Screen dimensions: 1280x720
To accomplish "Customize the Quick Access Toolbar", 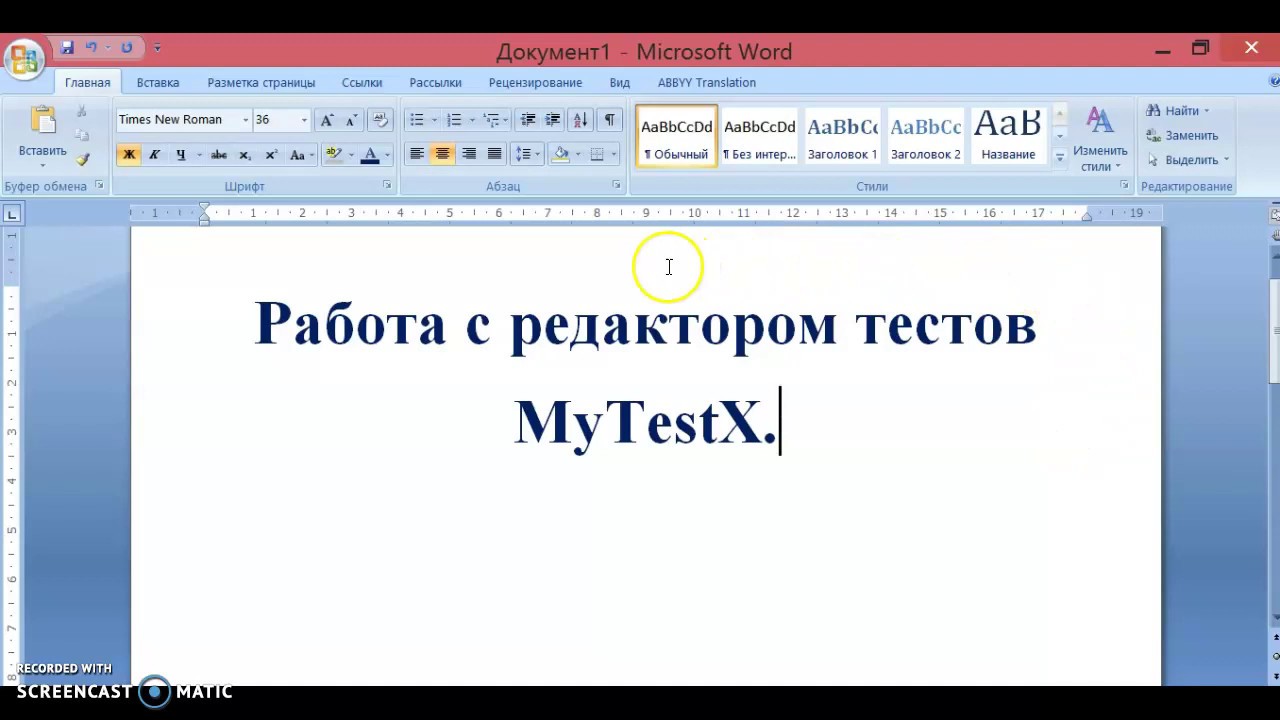I will [x=157, y=48].
